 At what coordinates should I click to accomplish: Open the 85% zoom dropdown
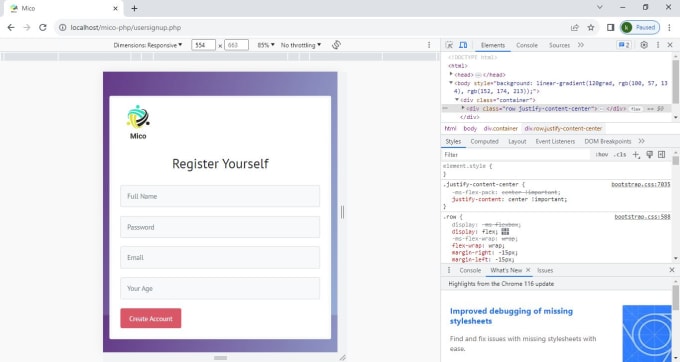pyautogui.click(x=266, y=45)
